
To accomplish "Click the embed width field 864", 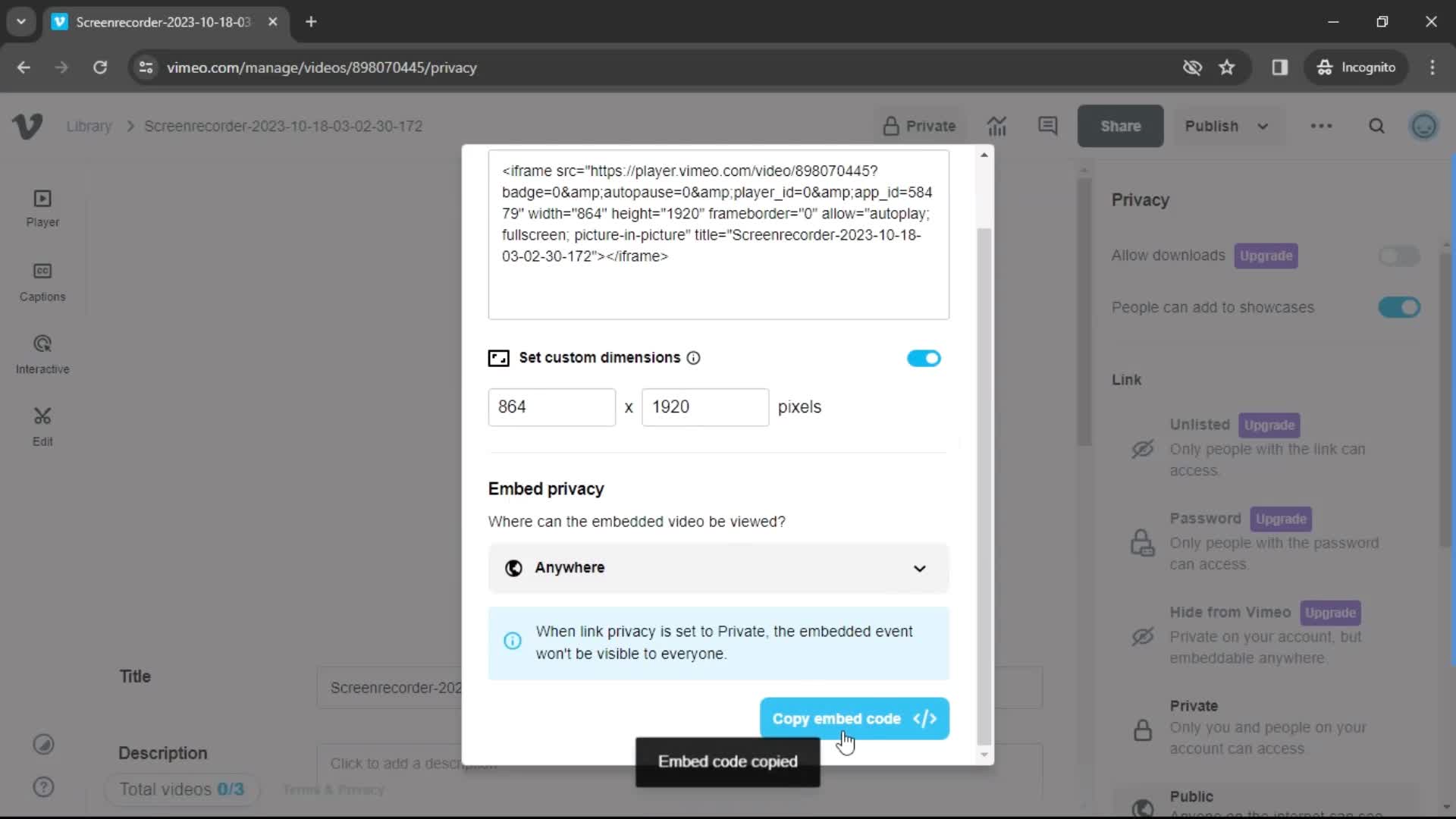I will (551, 407).
